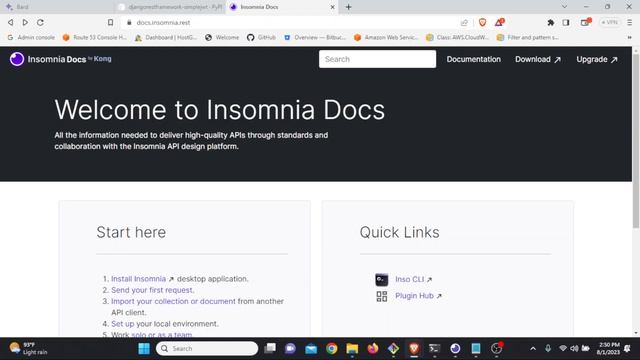Click the microphone icon in the system tray
The width and height of the screenshot is (640, 360).
[548, 348]
